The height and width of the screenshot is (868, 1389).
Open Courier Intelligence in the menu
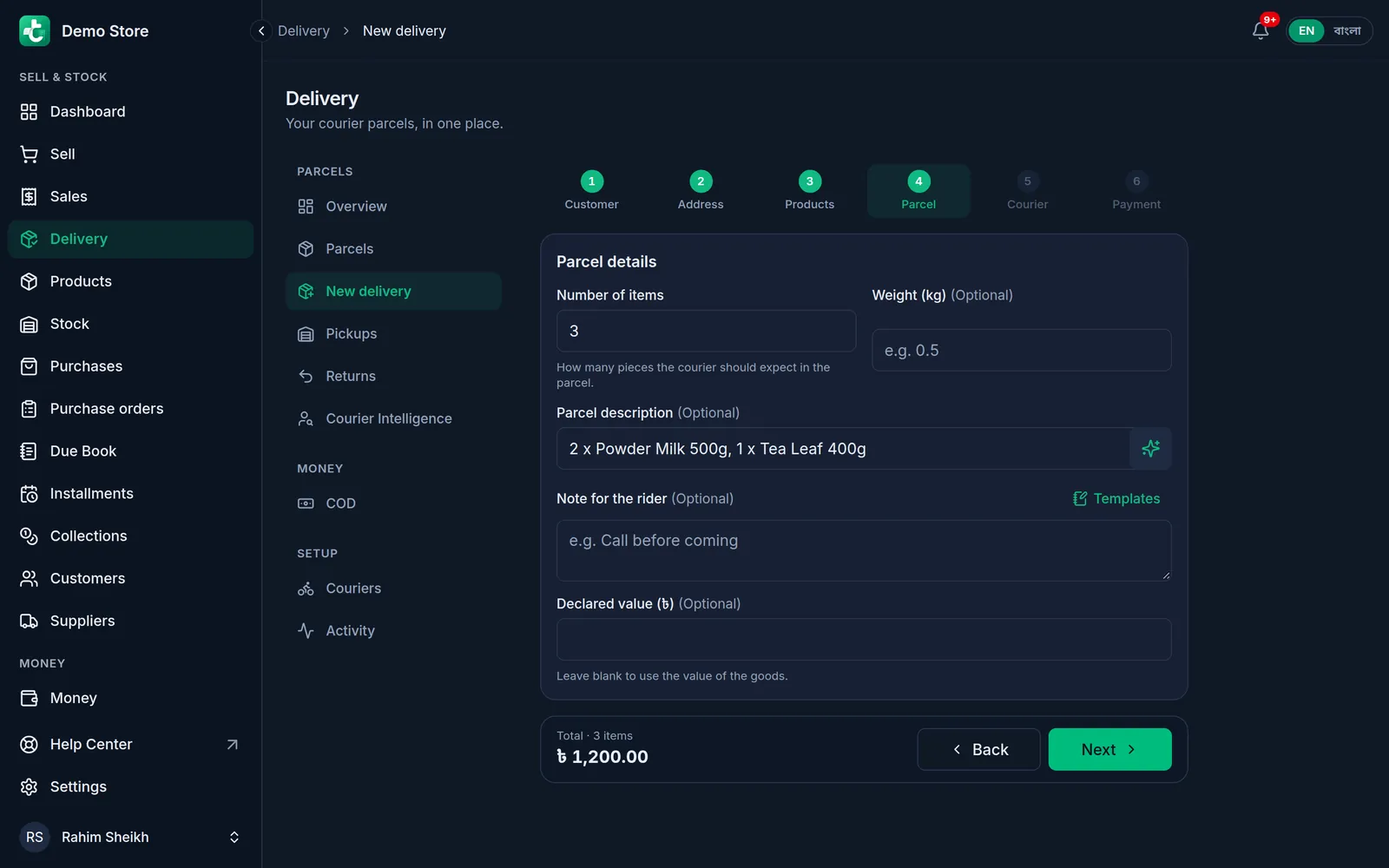click(393, 418)
